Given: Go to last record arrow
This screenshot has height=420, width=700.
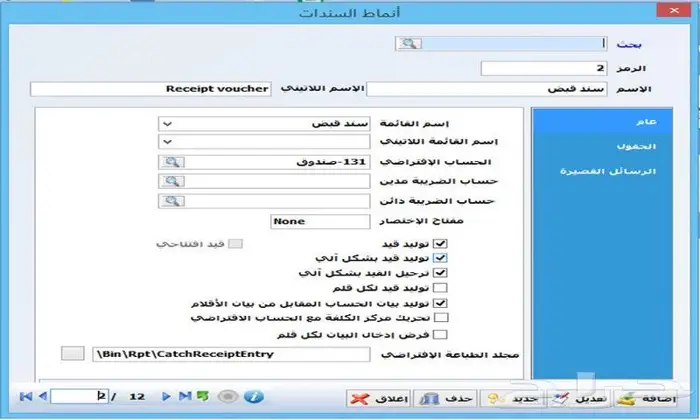Looking at the screenshot, I should pos(184,396).
